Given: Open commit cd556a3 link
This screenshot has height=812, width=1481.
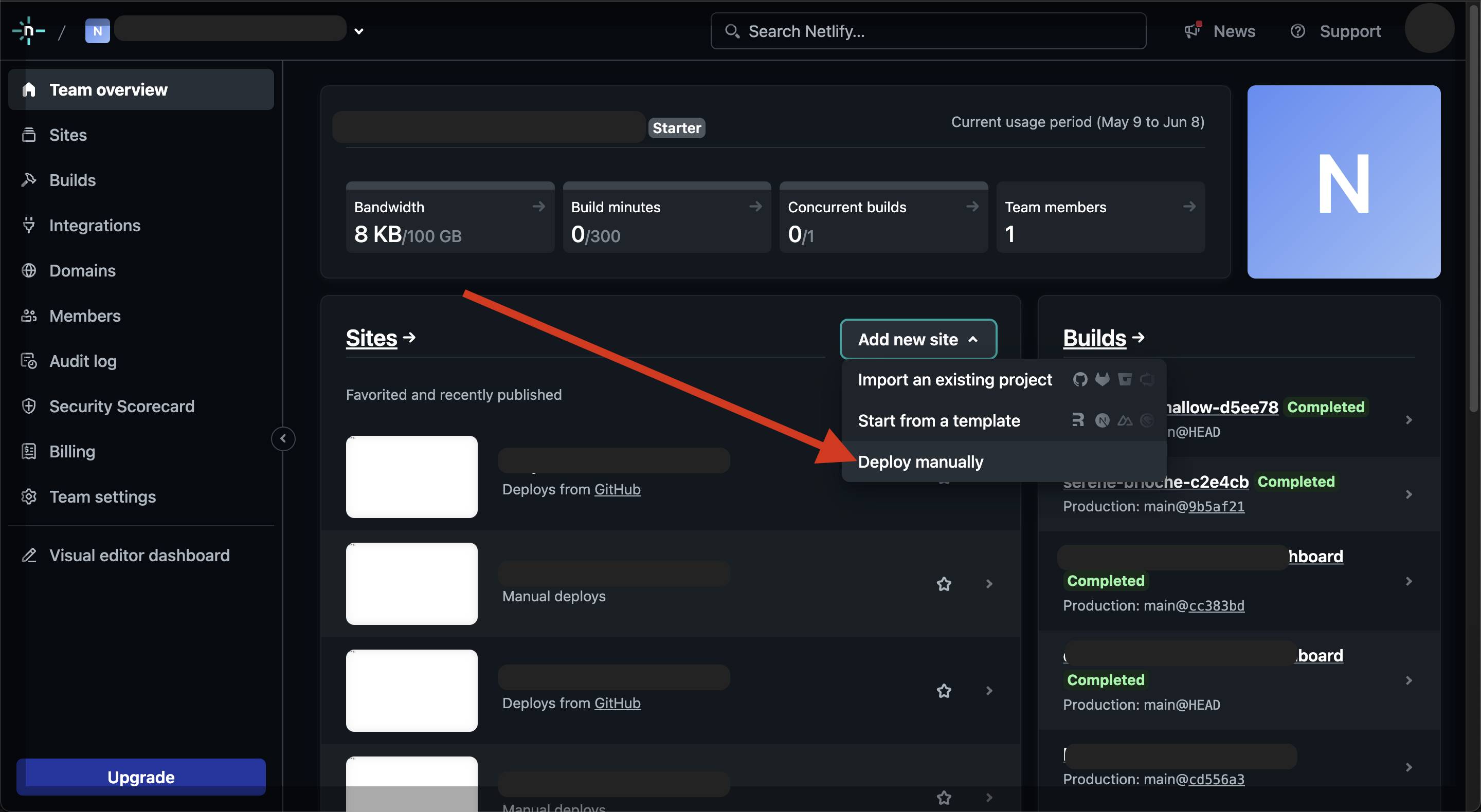Looking at the screenshot, I should (x=1216, y=779).
